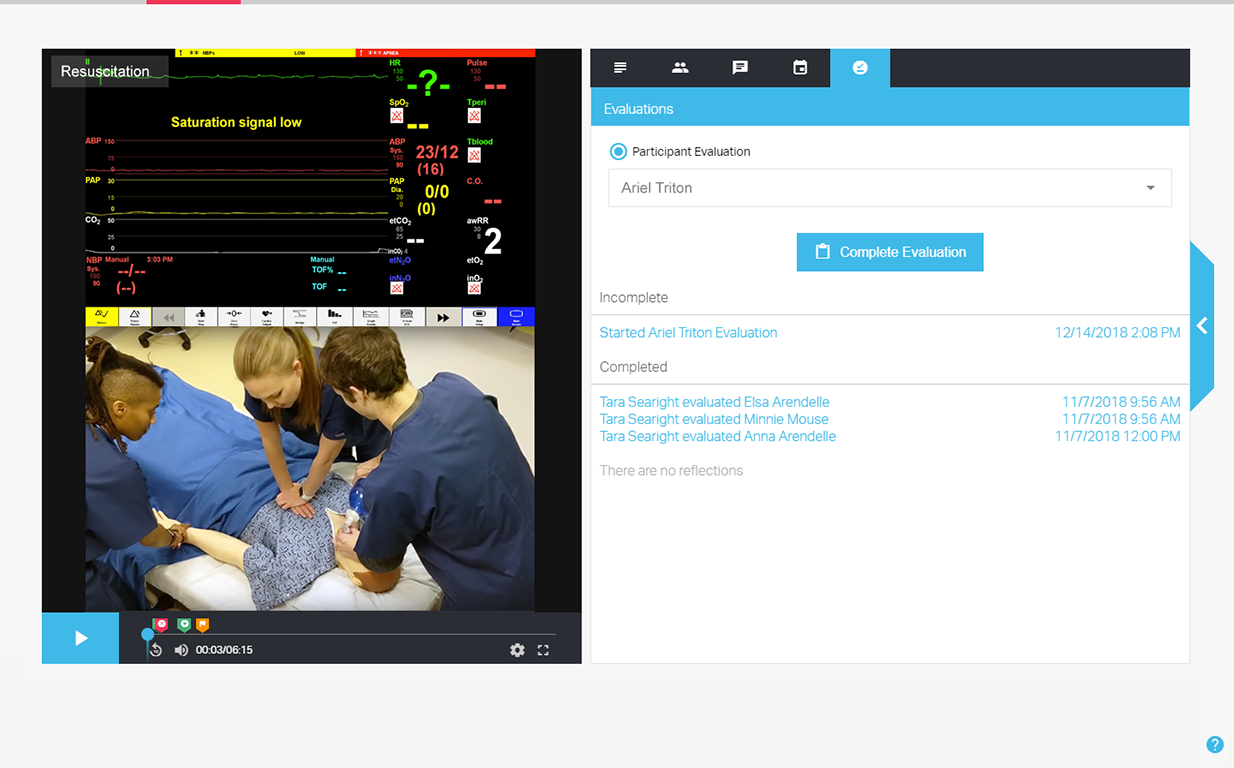Image resolution: width=1234 pixels, height=768 pixels.
Task: Open the Ariel Triton participant dropdown
Action: pos(889,188)
